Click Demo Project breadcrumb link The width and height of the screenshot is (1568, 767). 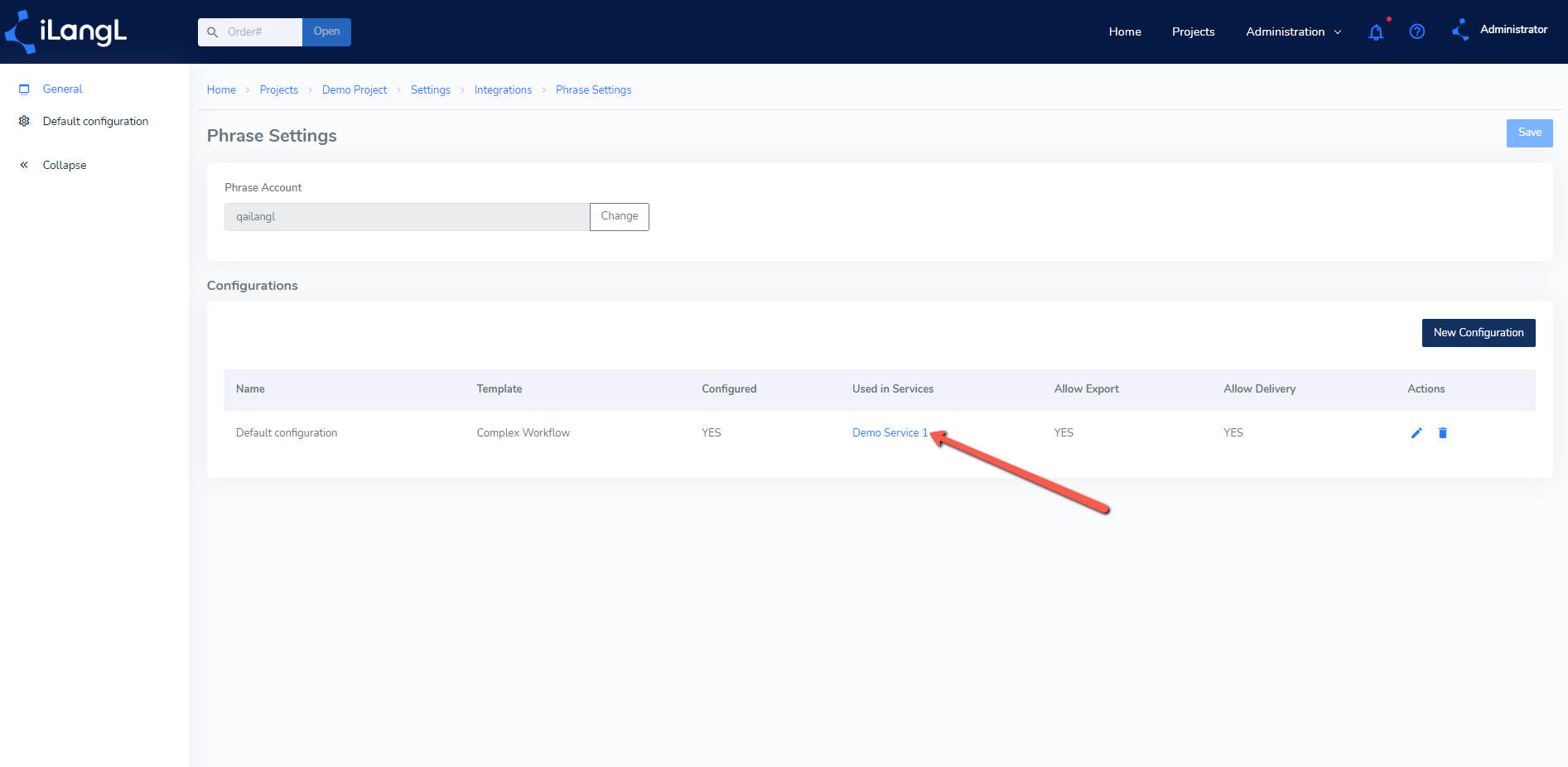click(355, 90)
